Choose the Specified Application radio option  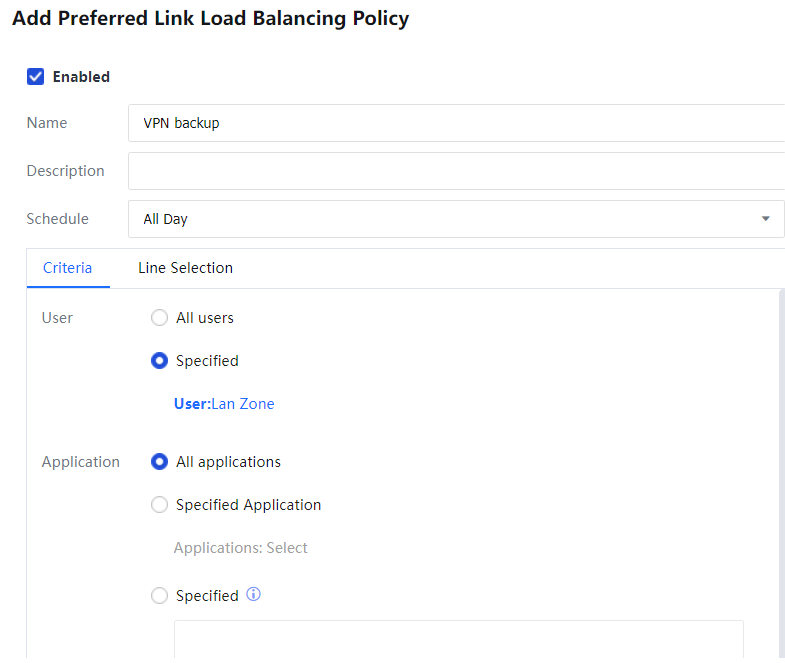coord(159,505)
